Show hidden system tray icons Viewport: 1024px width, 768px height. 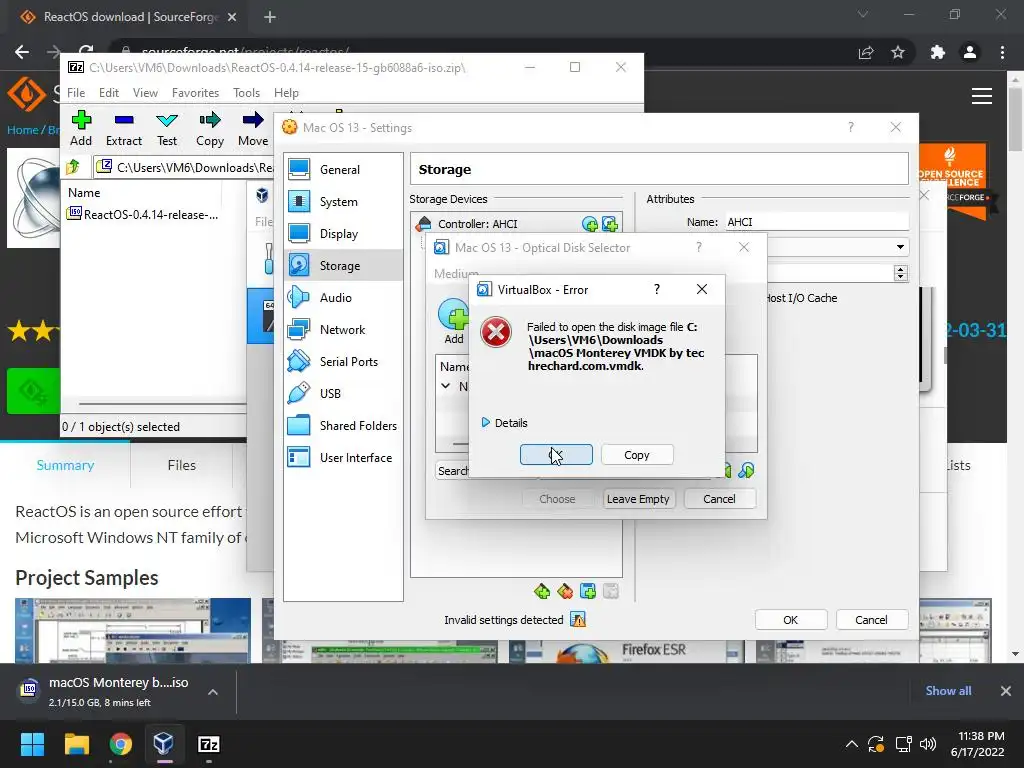pos(852,744)
